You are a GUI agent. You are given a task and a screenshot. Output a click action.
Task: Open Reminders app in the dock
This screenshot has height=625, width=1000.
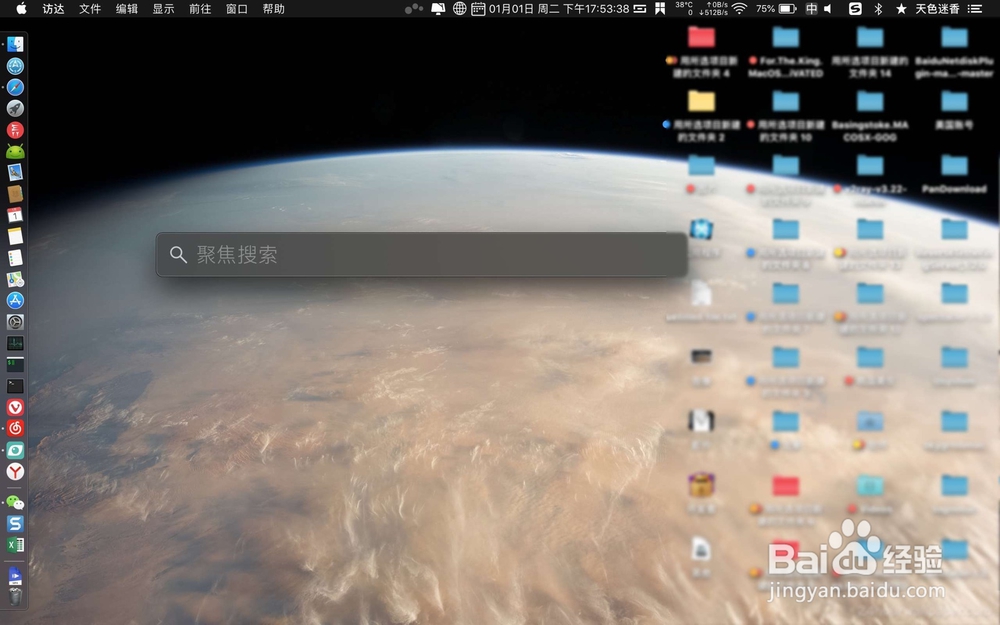click(15, 258)
